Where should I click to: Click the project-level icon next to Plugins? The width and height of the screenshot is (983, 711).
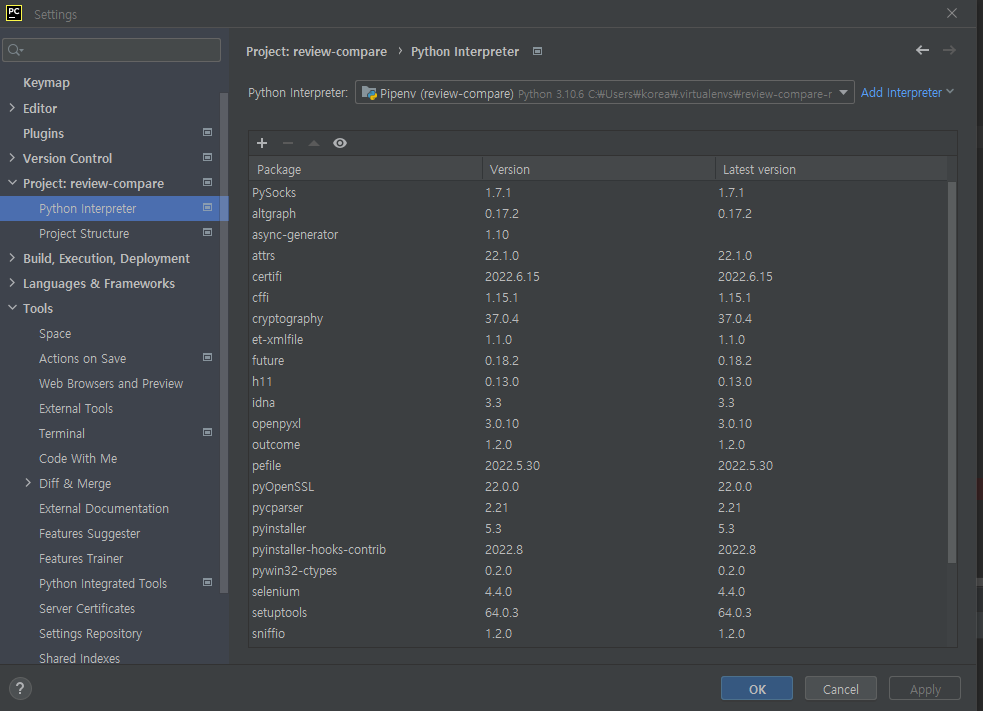208,132
